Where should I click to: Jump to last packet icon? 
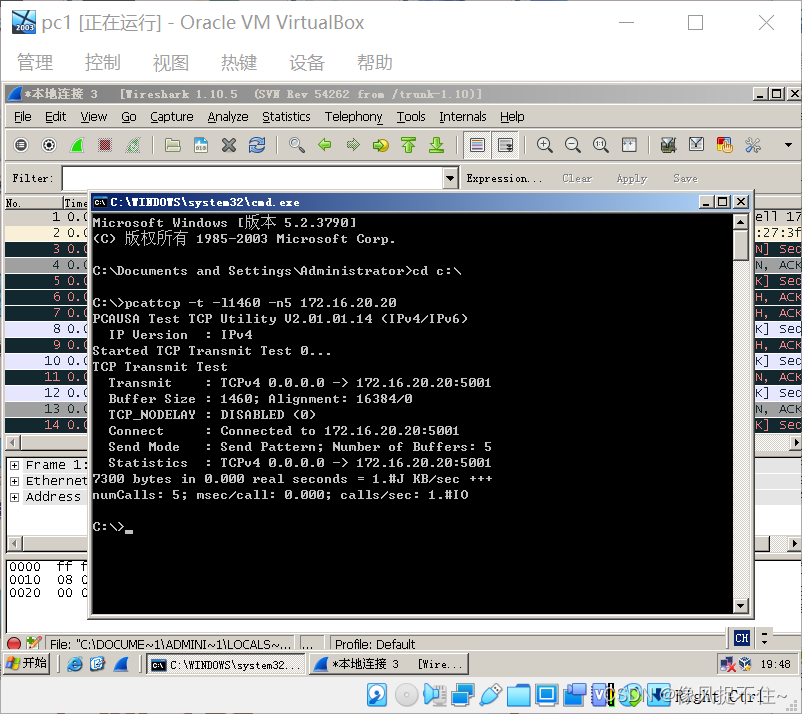pos(436,145)
